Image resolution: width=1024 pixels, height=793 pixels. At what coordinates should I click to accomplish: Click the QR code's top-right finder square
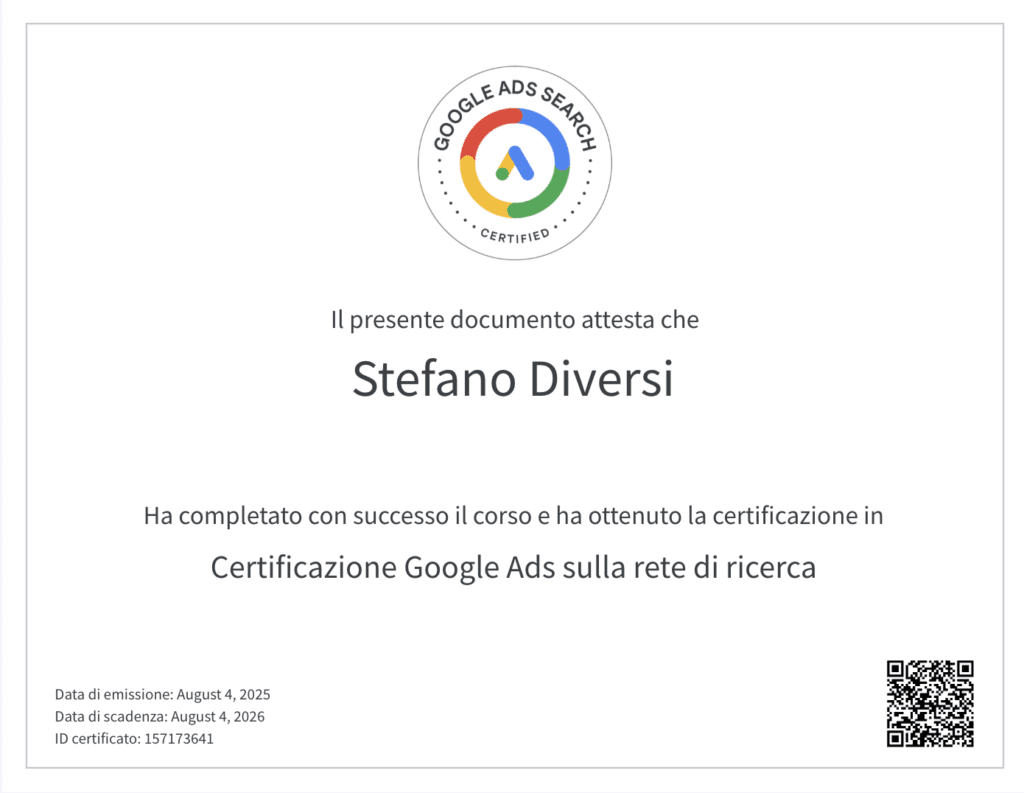[961, 672]
